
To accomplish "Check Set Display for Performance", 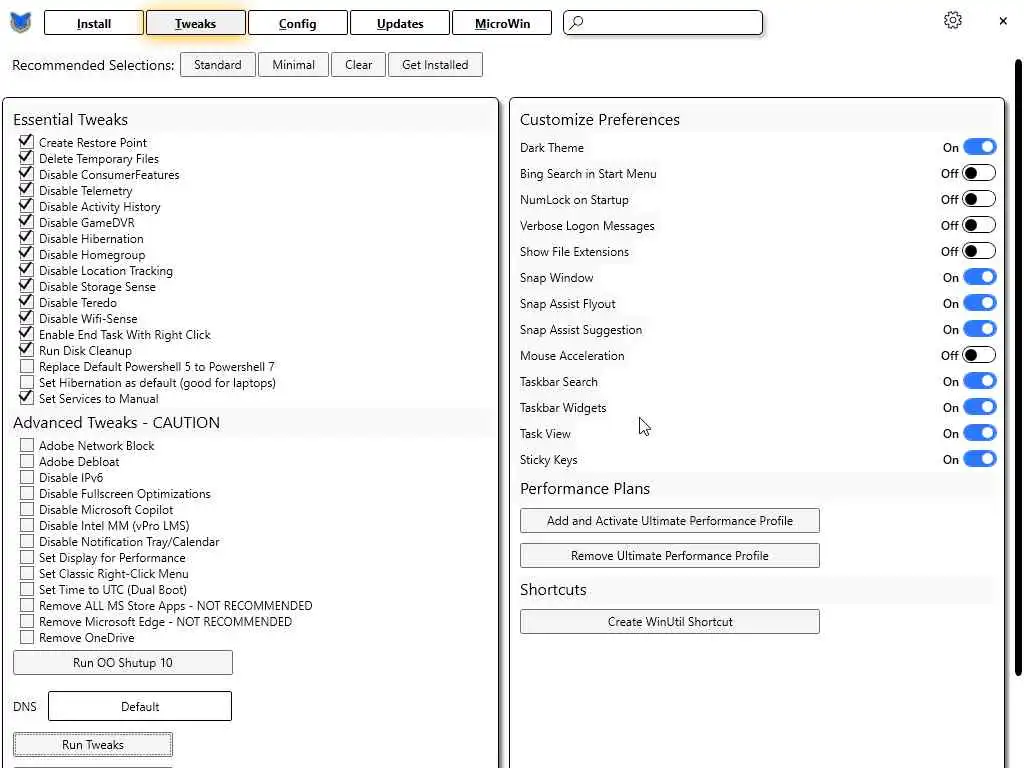I will click(x=27, y=557).
